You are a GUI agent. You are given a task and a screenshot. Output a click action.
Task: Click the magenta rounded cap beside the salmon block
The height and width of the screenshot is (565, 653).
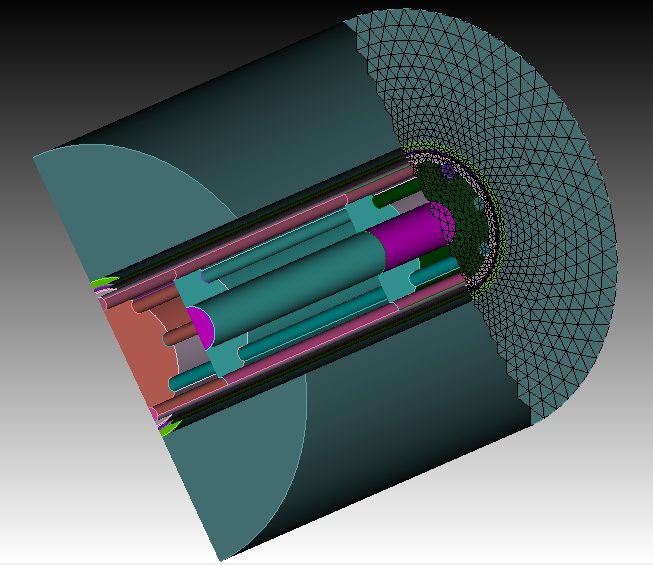pos(198,326)
